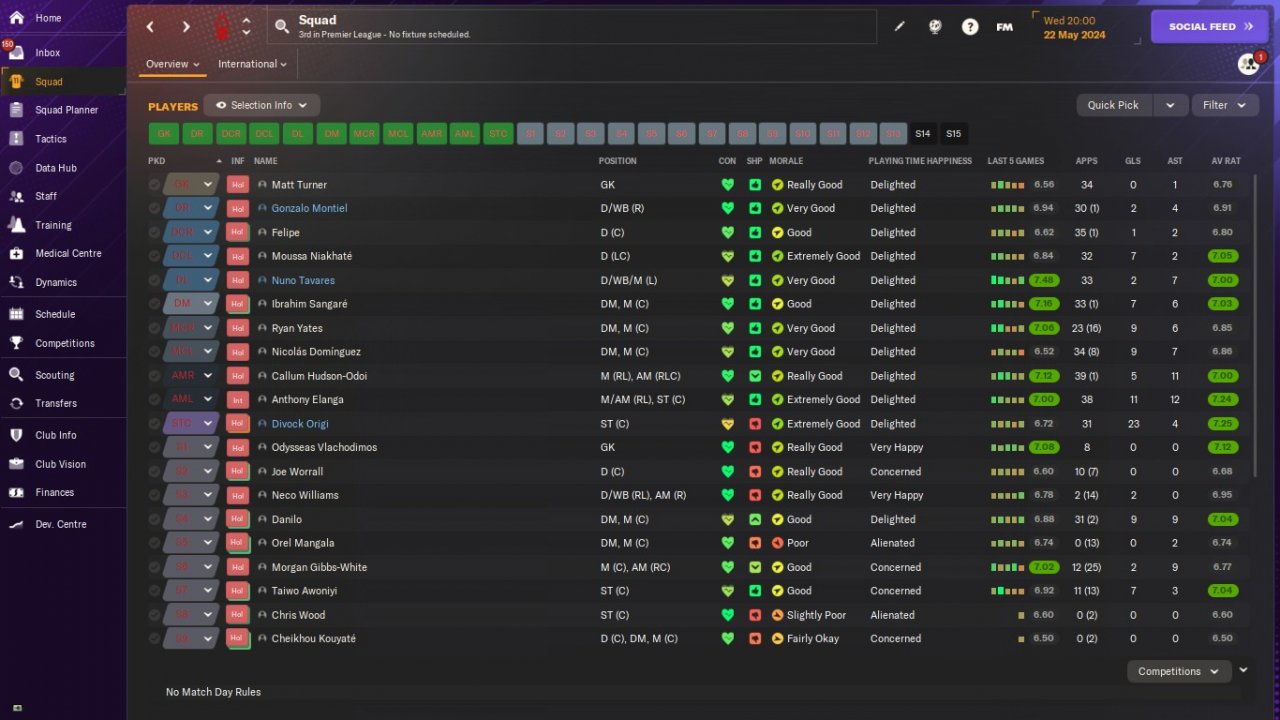This screenshot has width=1280, height=720.
Task: Open the Competitions dropdown at bottom
Action: coord(1179,672)
